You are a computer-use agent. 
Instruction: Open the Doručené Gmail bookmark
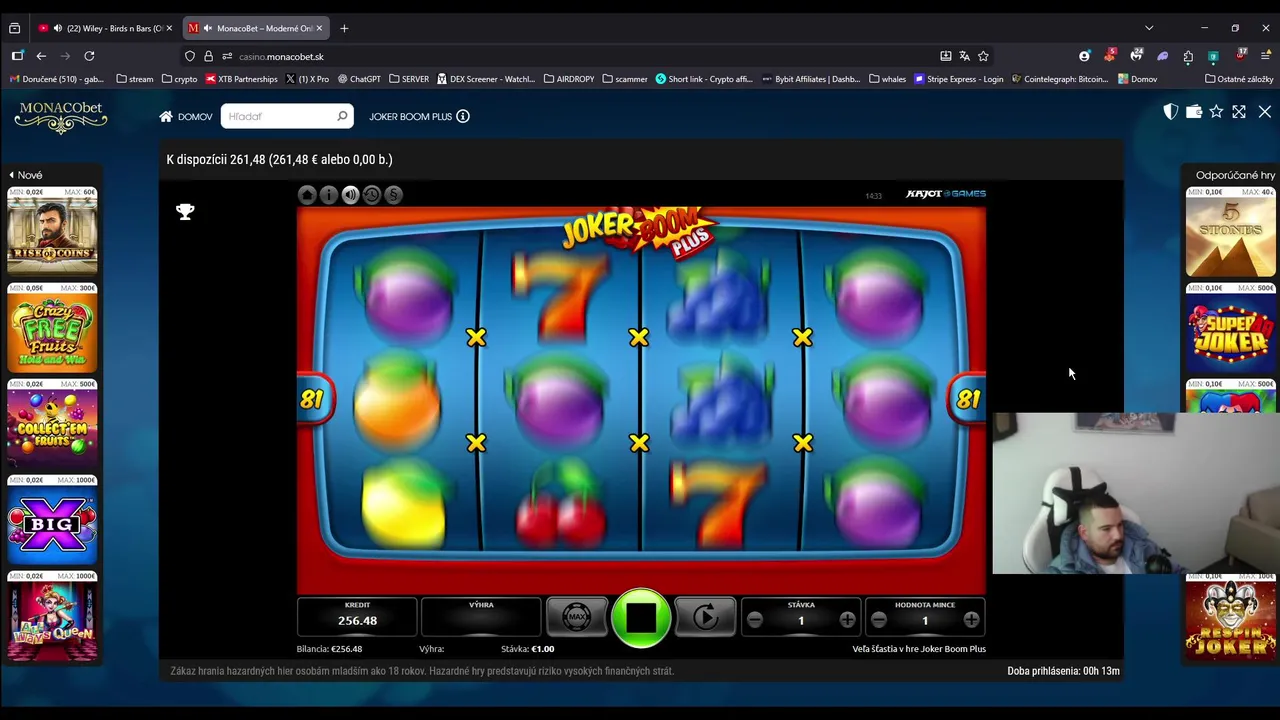57,79
